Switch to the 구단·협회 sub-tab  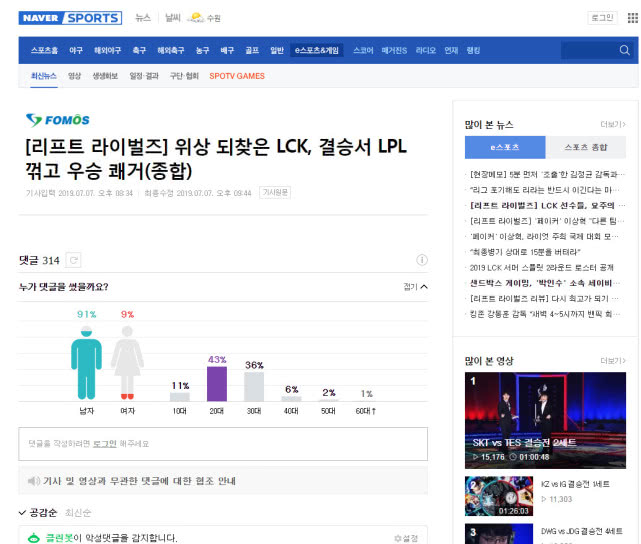(184, 76)
